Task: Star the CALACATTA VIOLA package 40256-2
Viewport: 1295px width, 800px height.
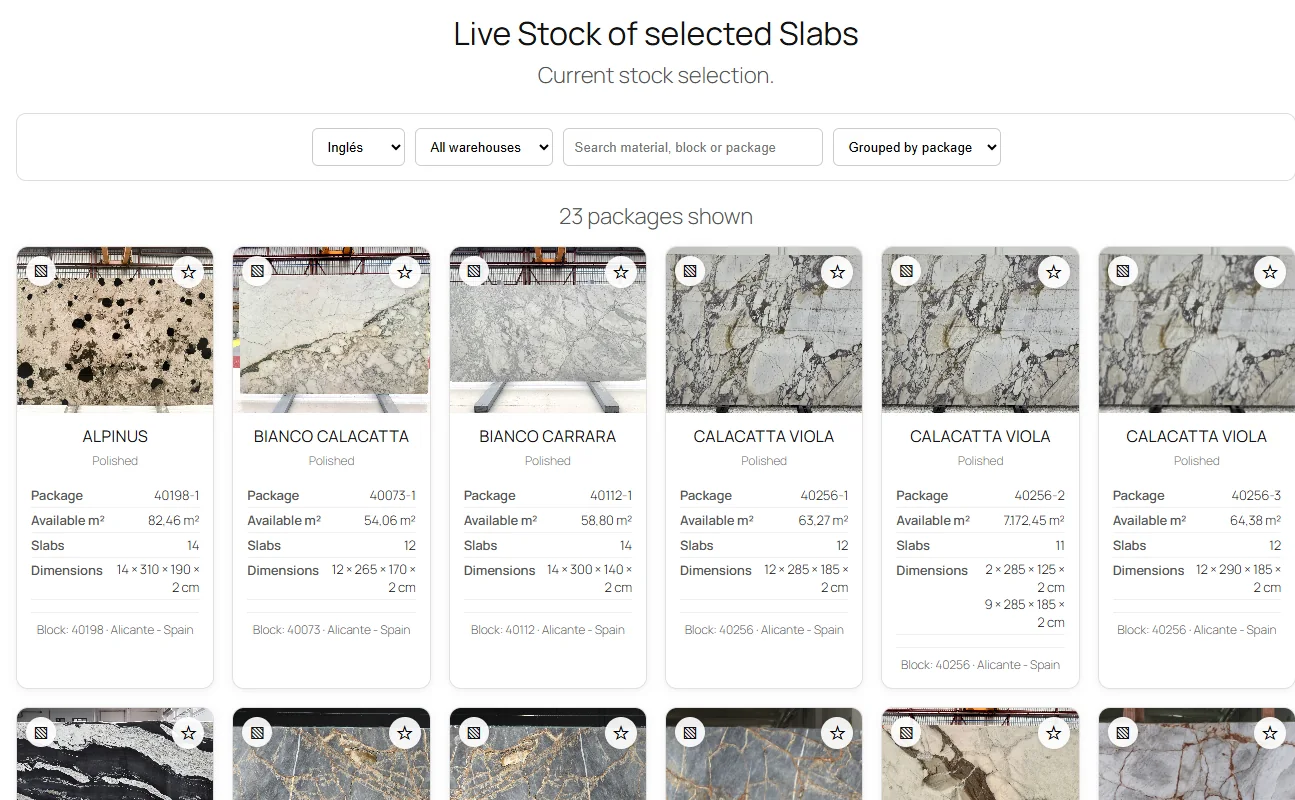Action: (x=1053, y=272)
